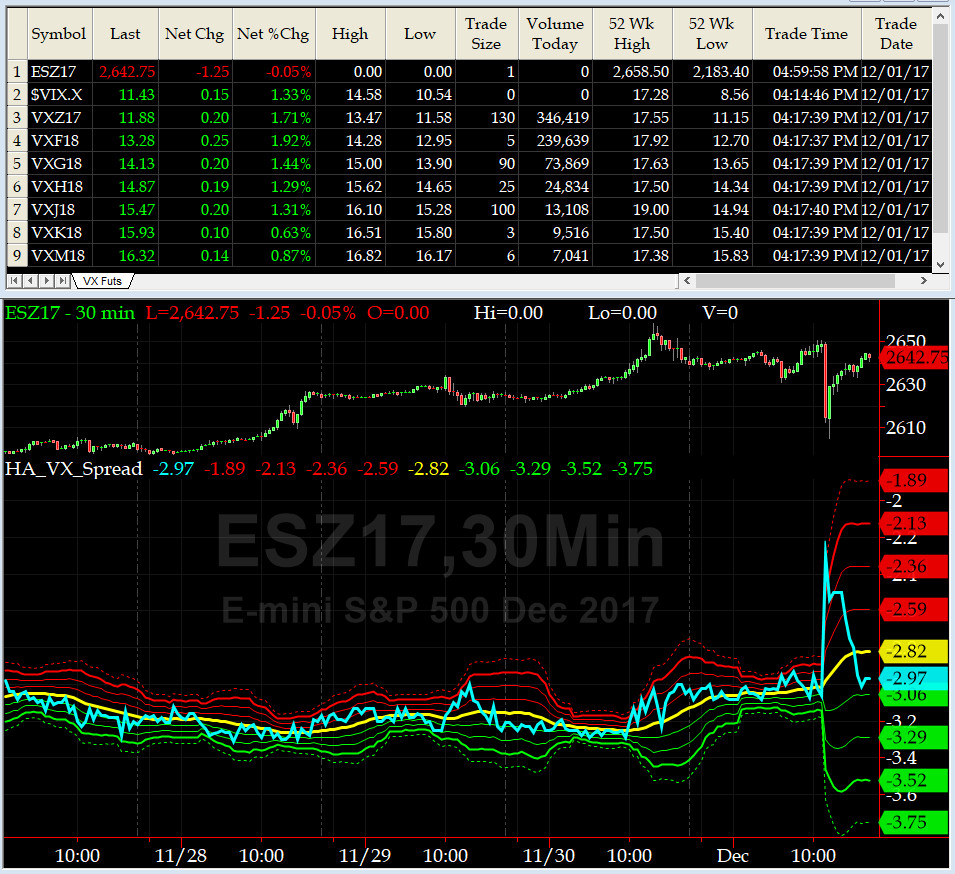The width and height of the screenshot is (955, 874).
Task: Go to next sheet tab arrow
Action: tap(46, 281)
